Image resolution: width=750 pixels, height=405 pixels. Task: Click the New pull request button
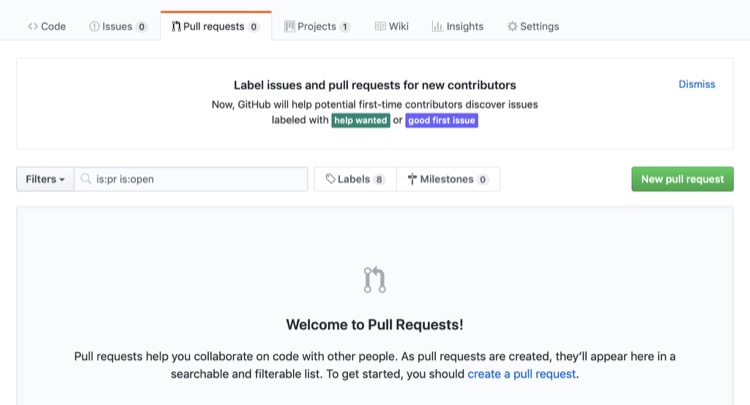click(x=682, y=179)
